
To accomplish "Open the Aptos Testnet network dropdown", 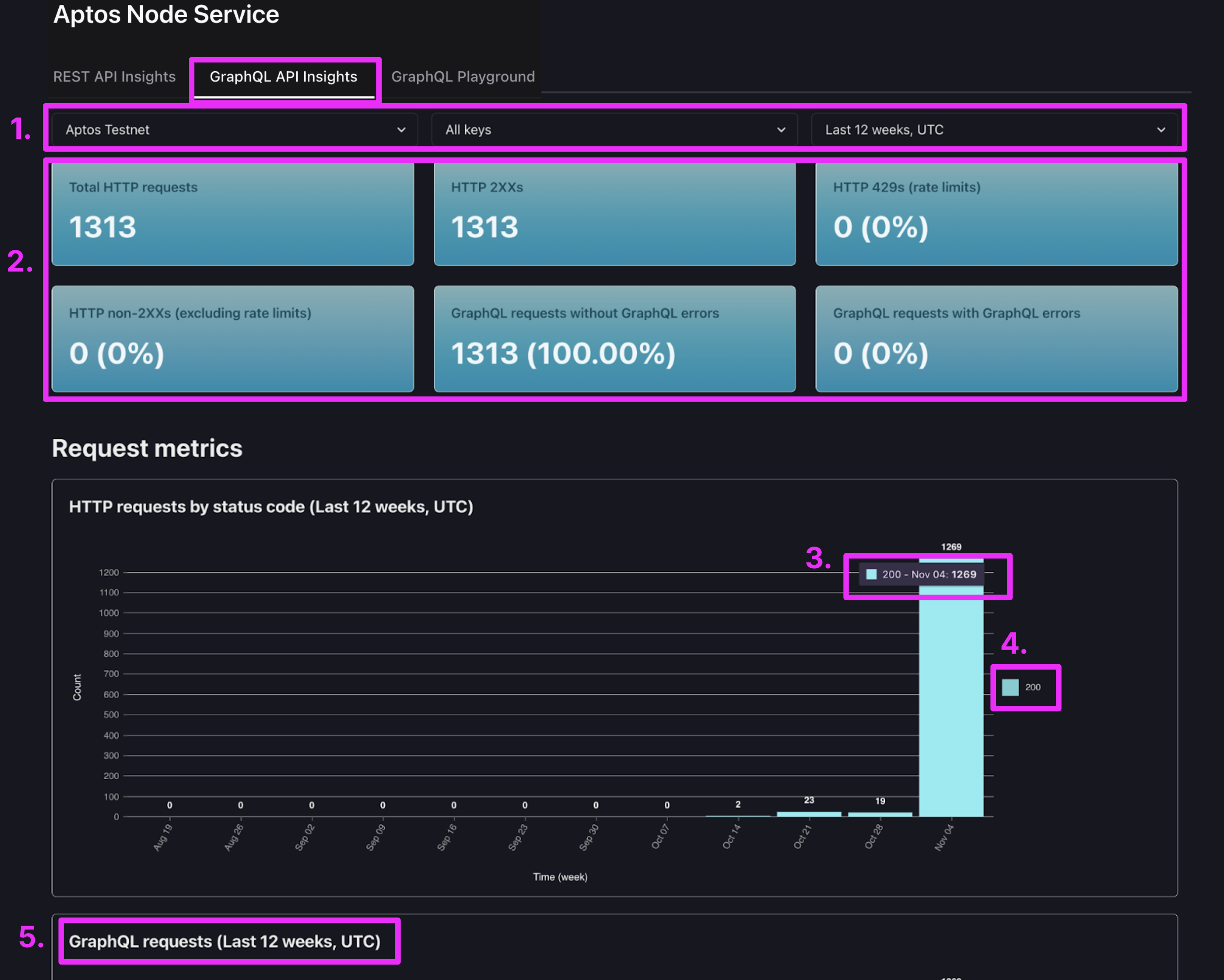I will (233, 130).
